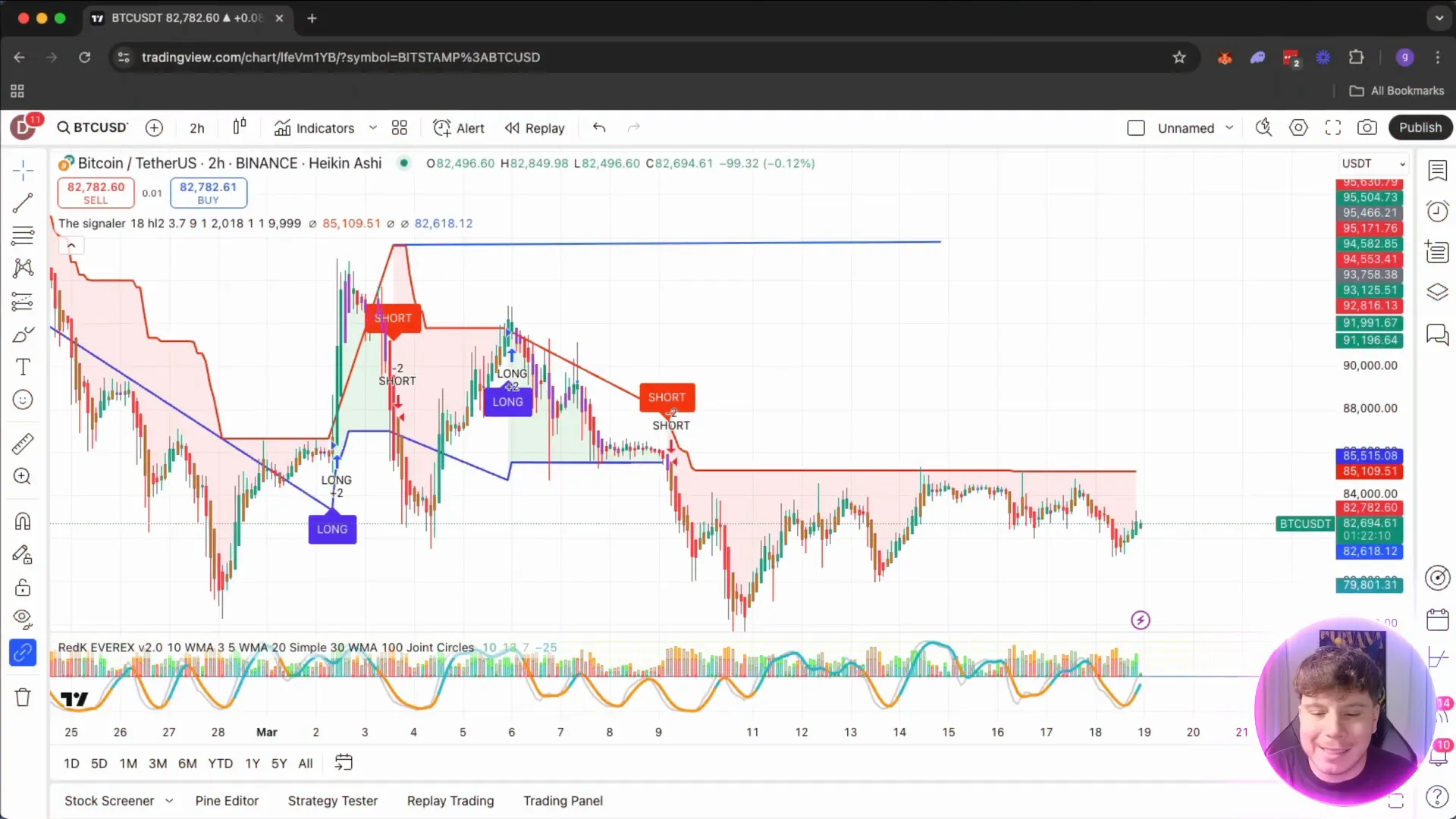Toggle hide all drawings eye icon
This screenshot has height=819, width=1456.
click(23, 620)
